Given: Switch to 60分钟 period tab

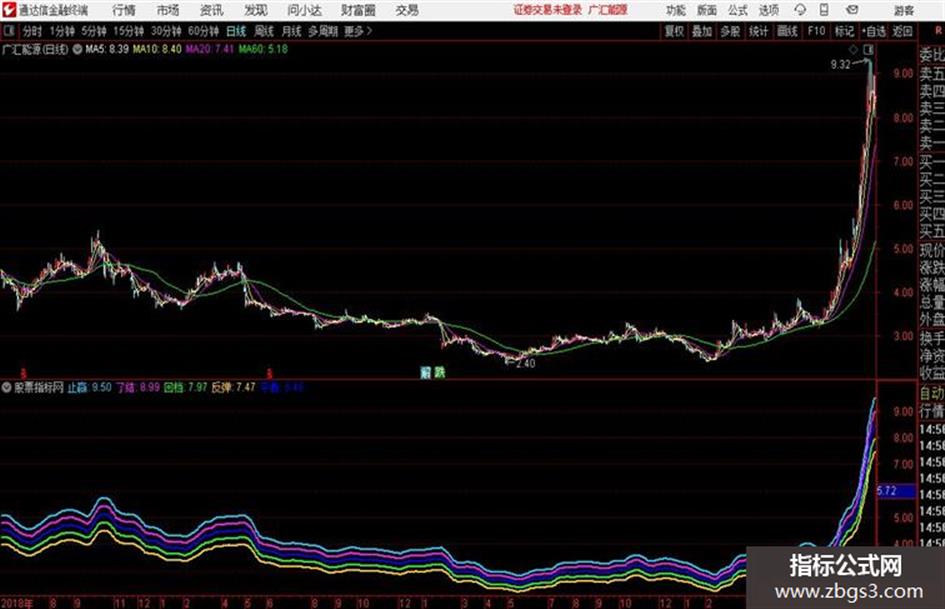Looking at the screenshot, I should tap(204, 31).
